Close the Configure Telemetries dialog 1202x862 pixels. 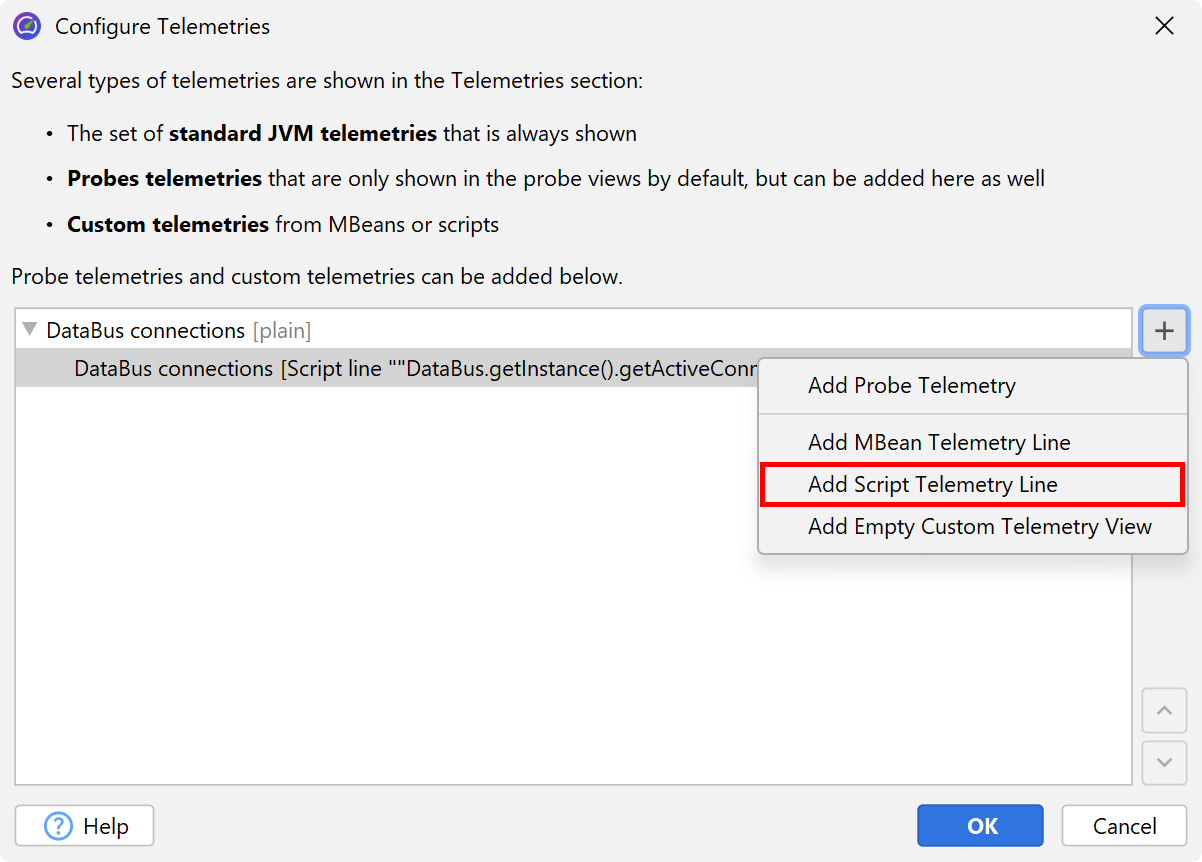(1164, 27)
